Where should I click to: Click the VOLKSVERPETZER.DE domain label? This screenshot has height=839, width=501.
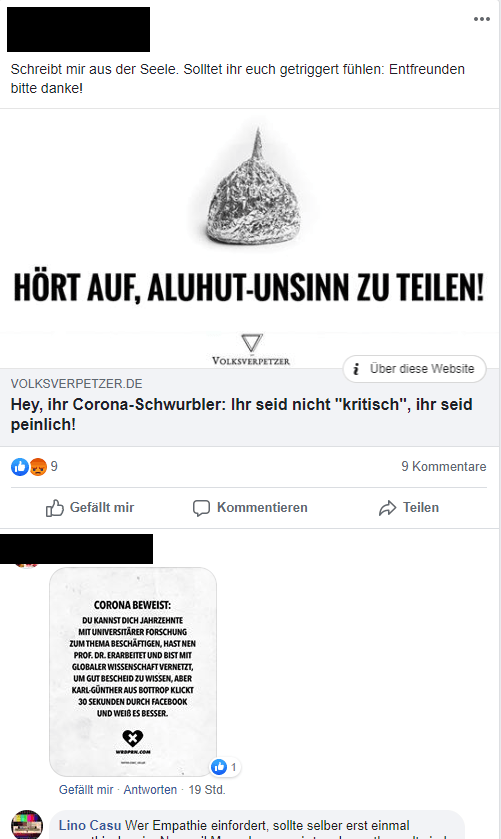tap(77, 384)
